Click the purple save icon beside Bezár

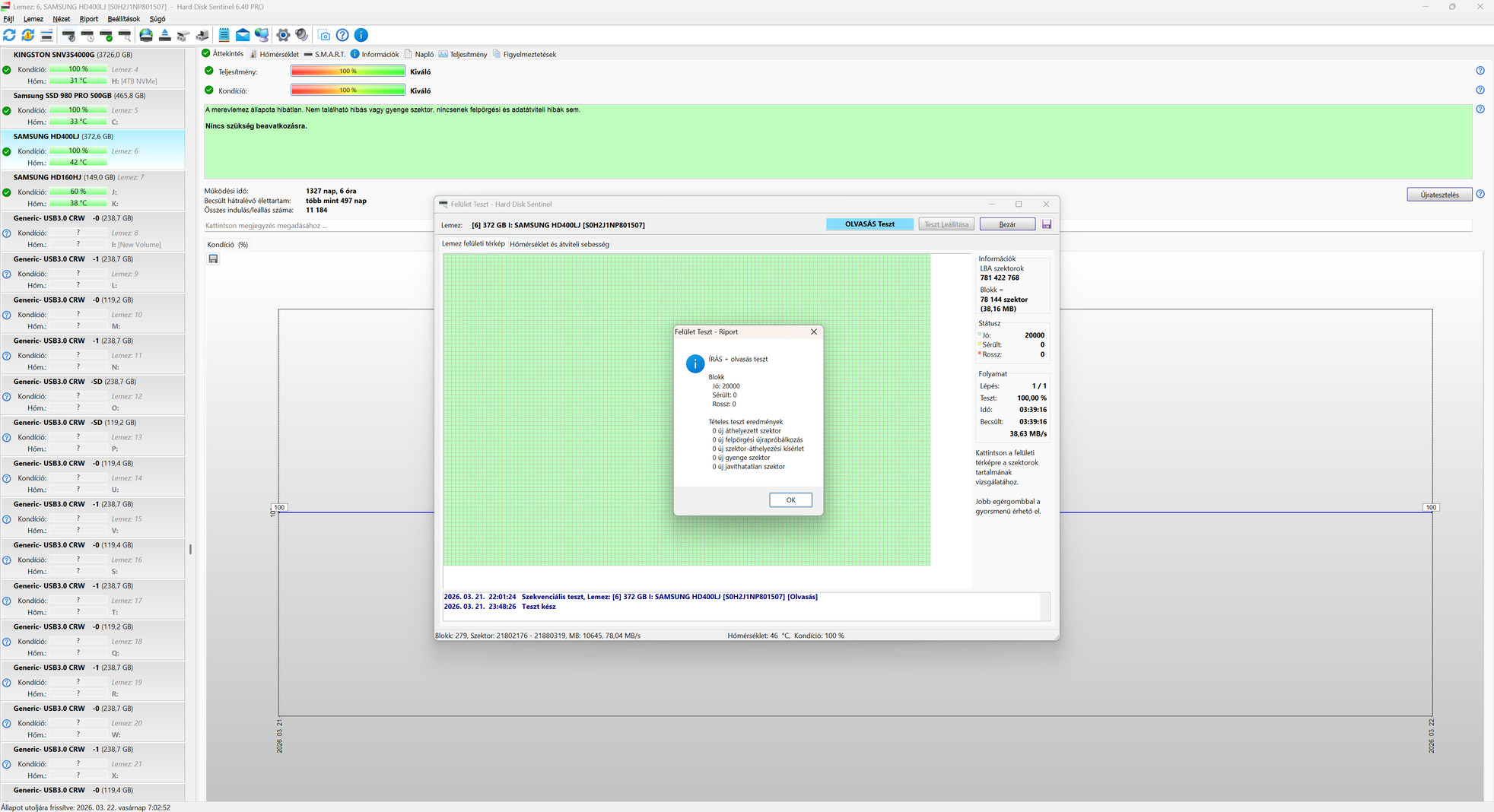pos(1047,224)
